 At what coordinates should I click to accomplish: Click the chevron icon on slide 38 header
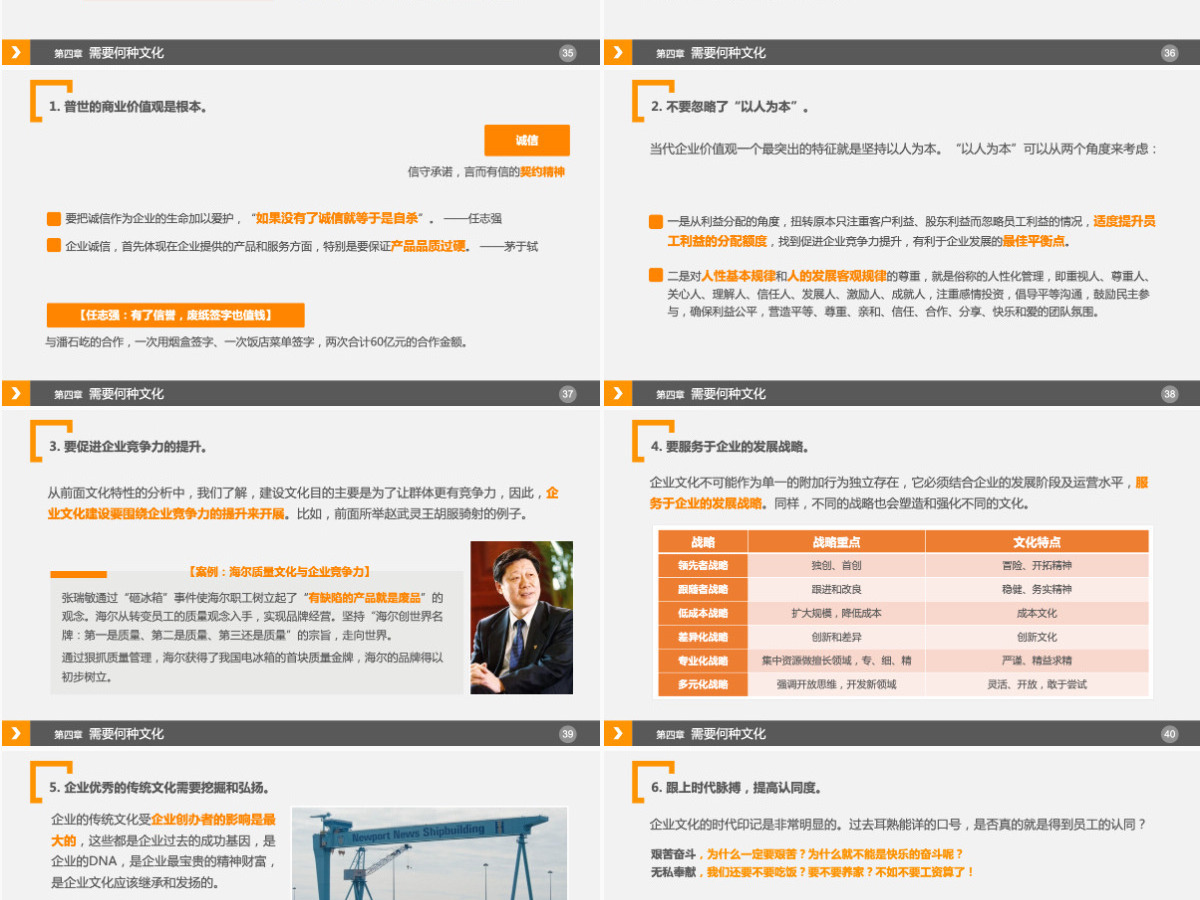click(619, 394)
